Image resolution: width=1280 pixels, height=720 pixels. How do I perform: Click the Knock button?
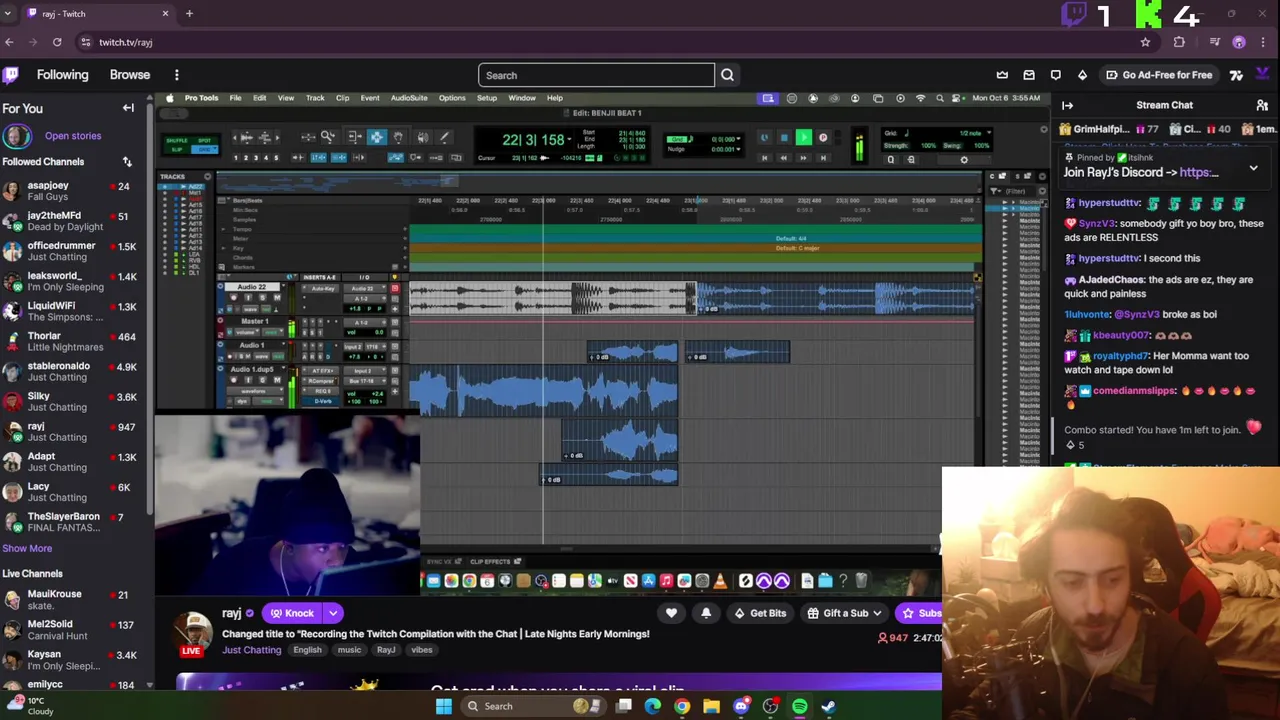(x=292, y=613)
